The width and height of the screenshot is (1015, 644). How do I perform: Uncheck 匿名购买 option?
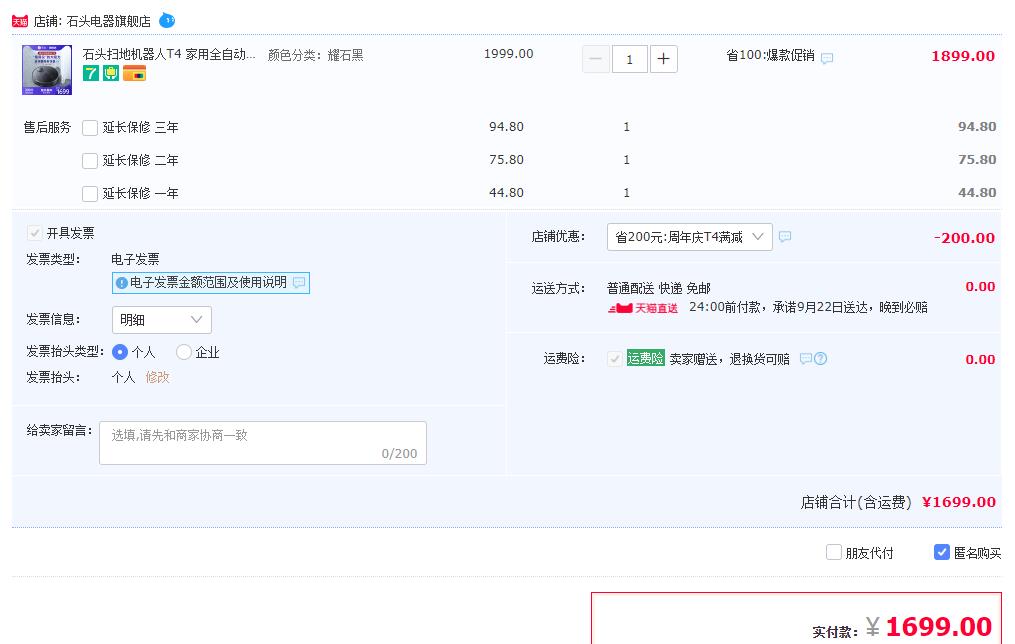click(942, 552)
